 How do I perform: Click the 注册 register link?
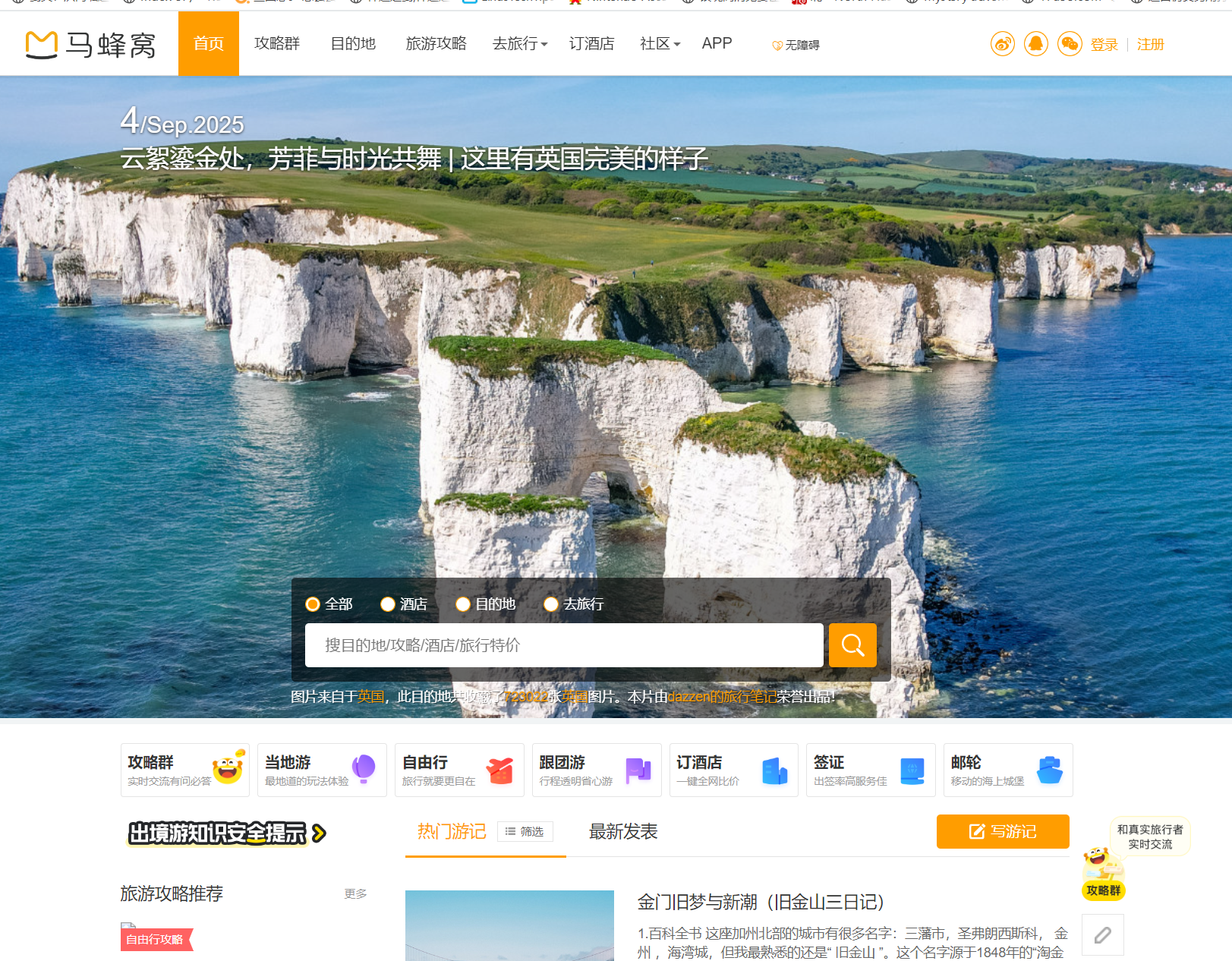tap(1150, 45)
